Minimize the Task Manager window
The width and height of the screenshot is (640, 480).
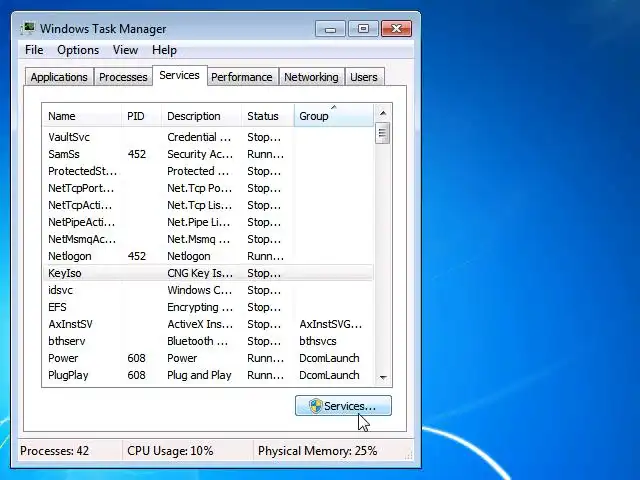click(331, 29)
